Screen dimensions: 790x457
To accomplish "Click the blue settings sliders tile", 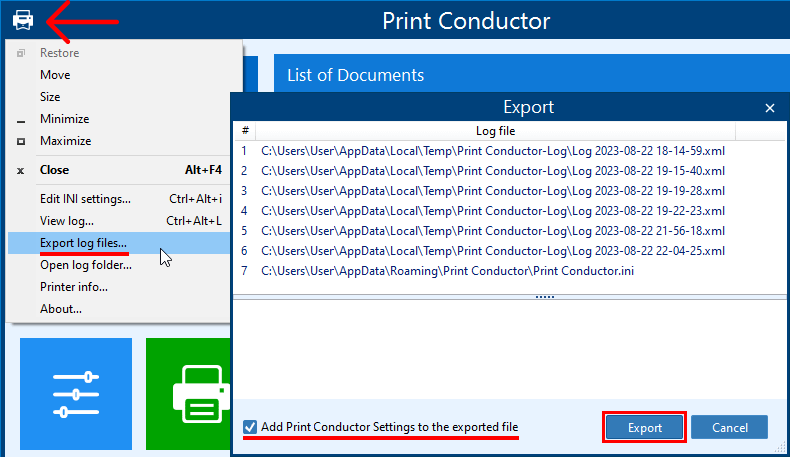I will pos(76,393).
